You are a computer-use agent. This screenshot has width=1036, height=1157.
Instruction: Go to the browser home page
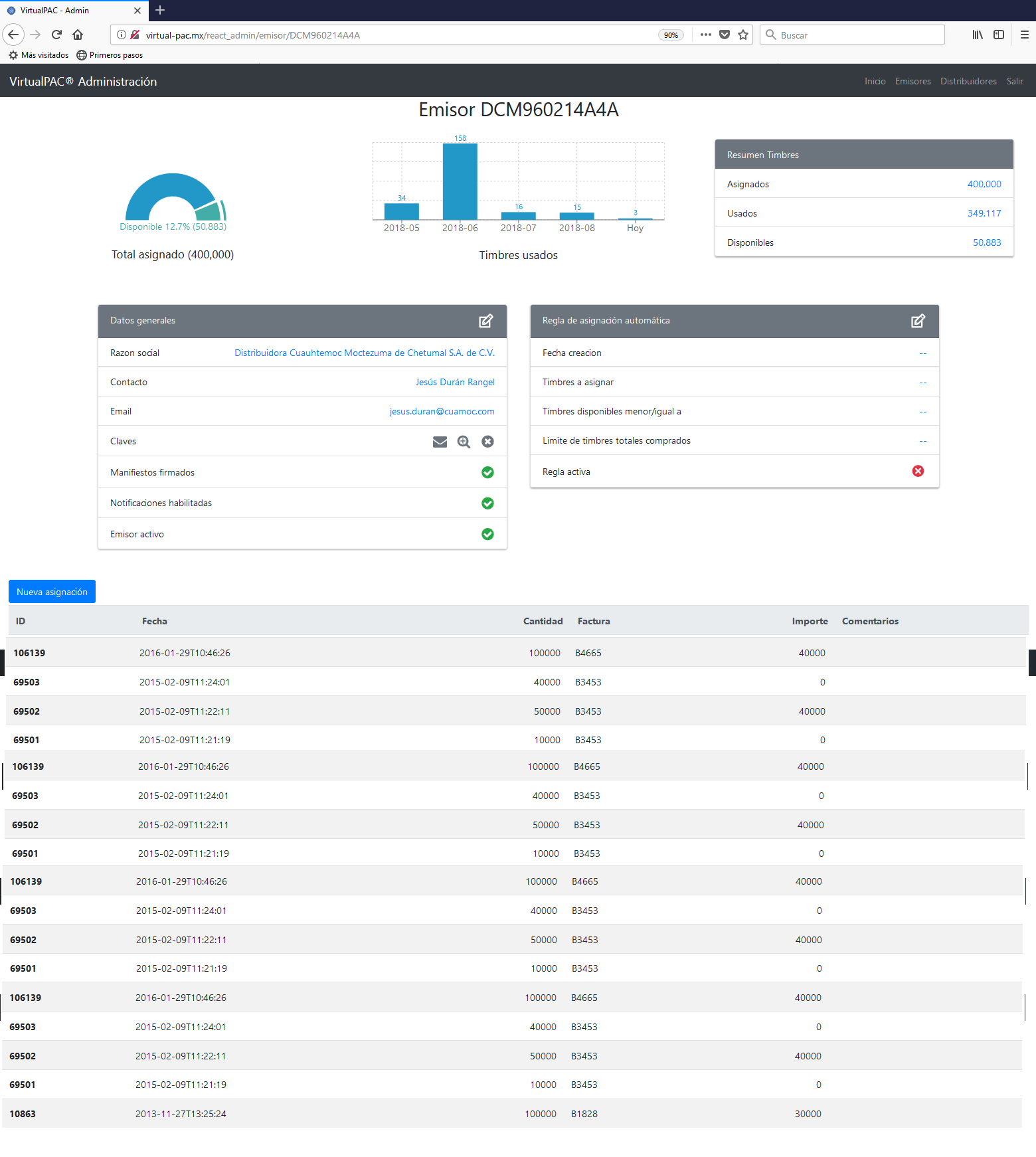78,35
